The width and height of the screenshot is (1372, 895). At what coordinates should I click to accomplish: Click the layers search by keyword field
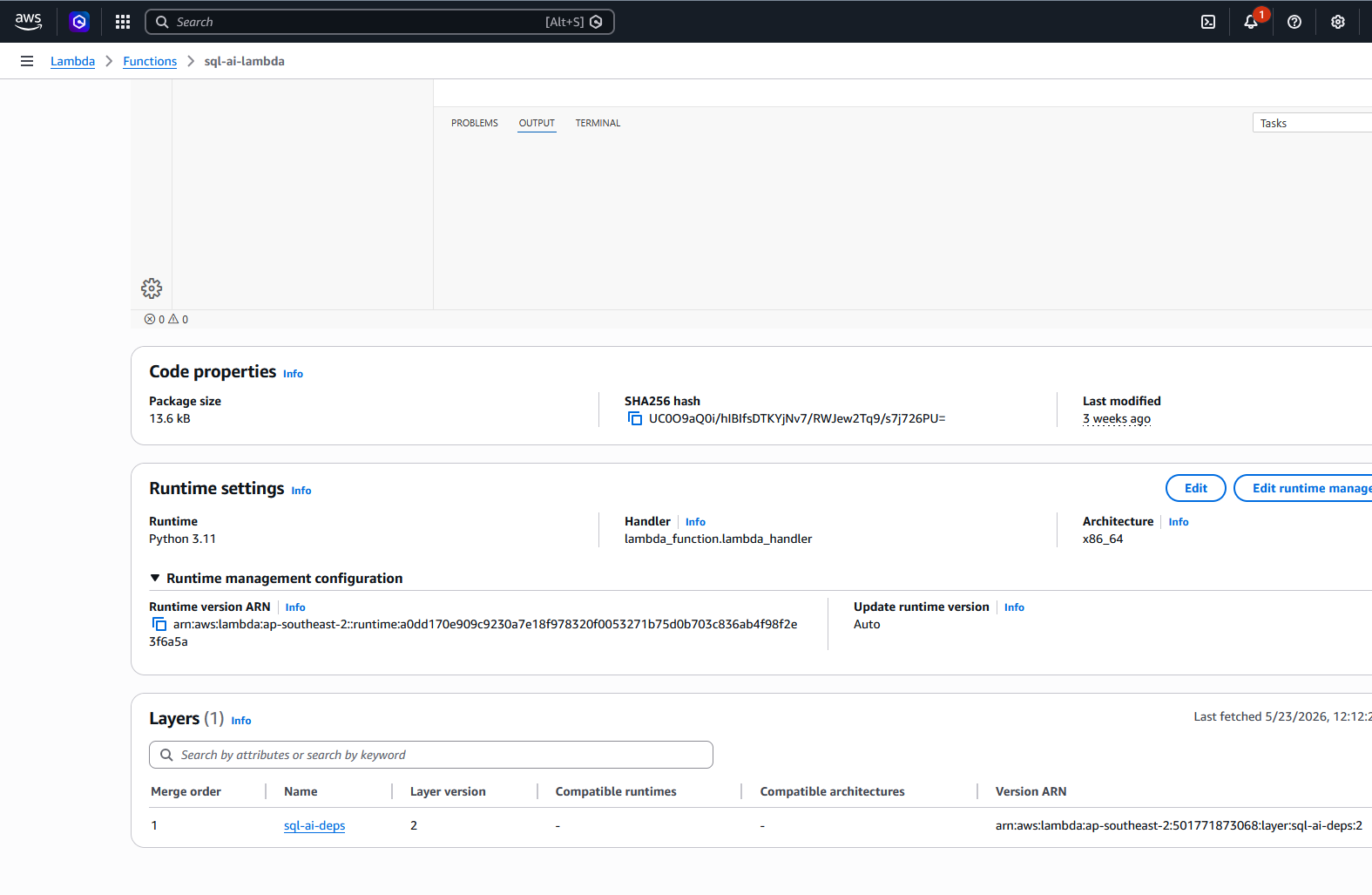click(431, 755)
